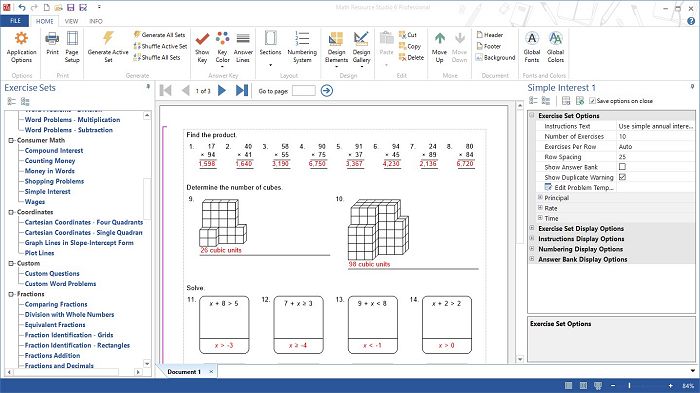Click the Save icon in title bar
700x393 pixels.
click(x=71, y=7)
